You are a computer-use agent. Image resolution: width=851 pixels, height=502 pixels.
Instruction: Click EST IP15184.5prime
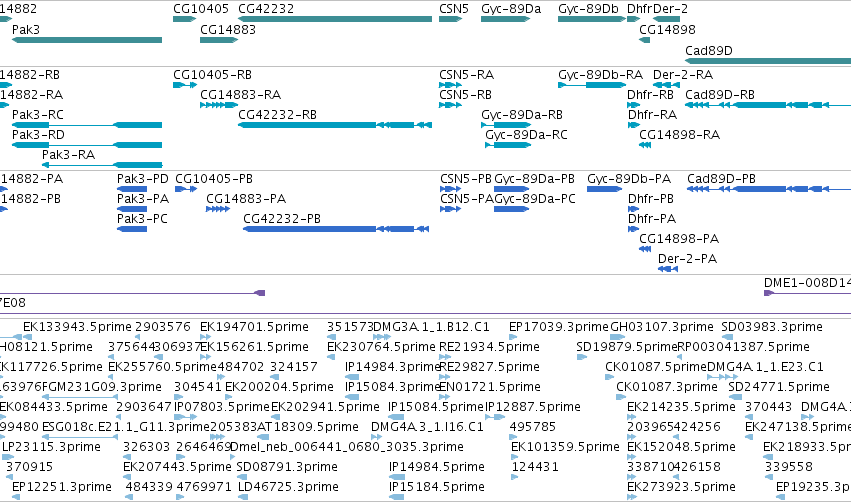point(397,498)
